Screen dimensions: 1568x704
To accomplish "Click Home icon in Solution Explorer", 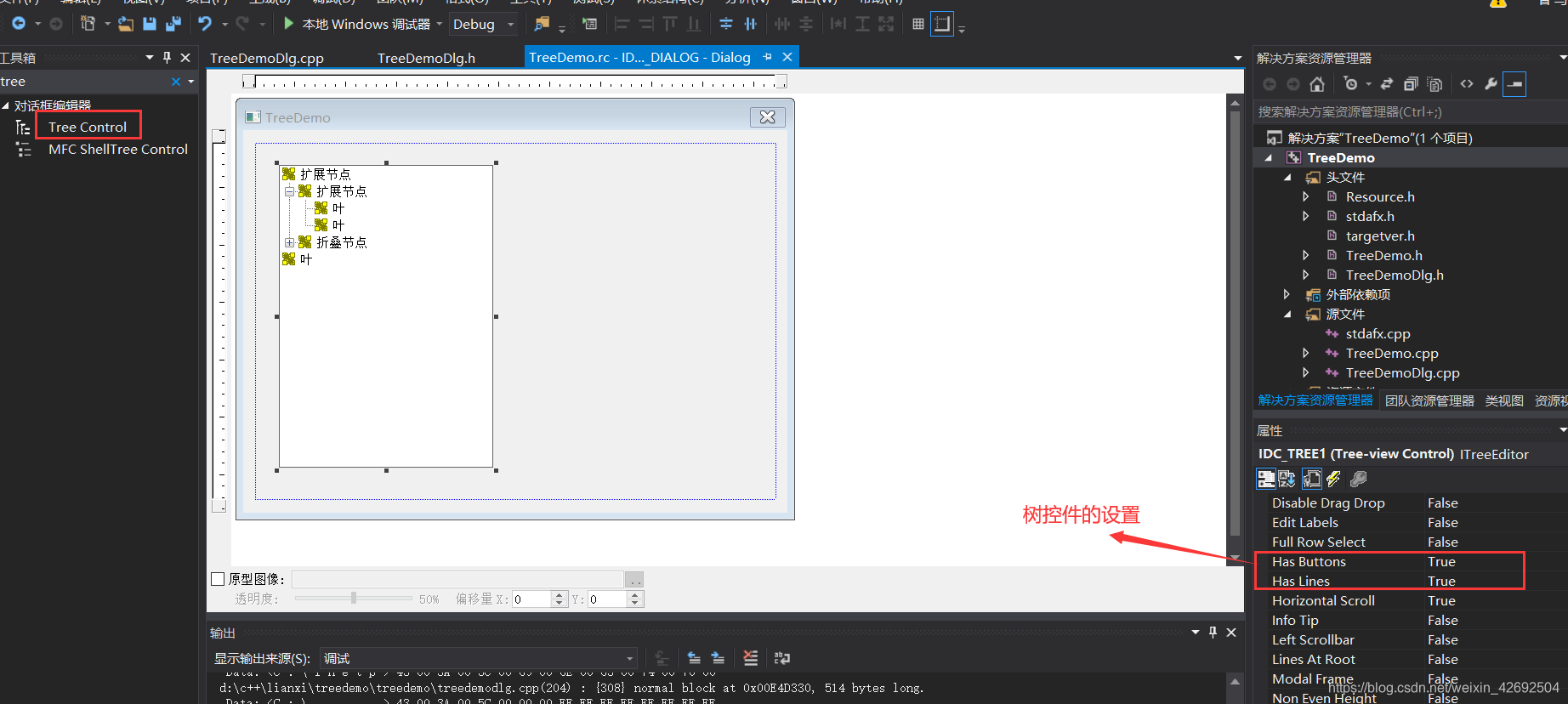I will pos(1317,84).
